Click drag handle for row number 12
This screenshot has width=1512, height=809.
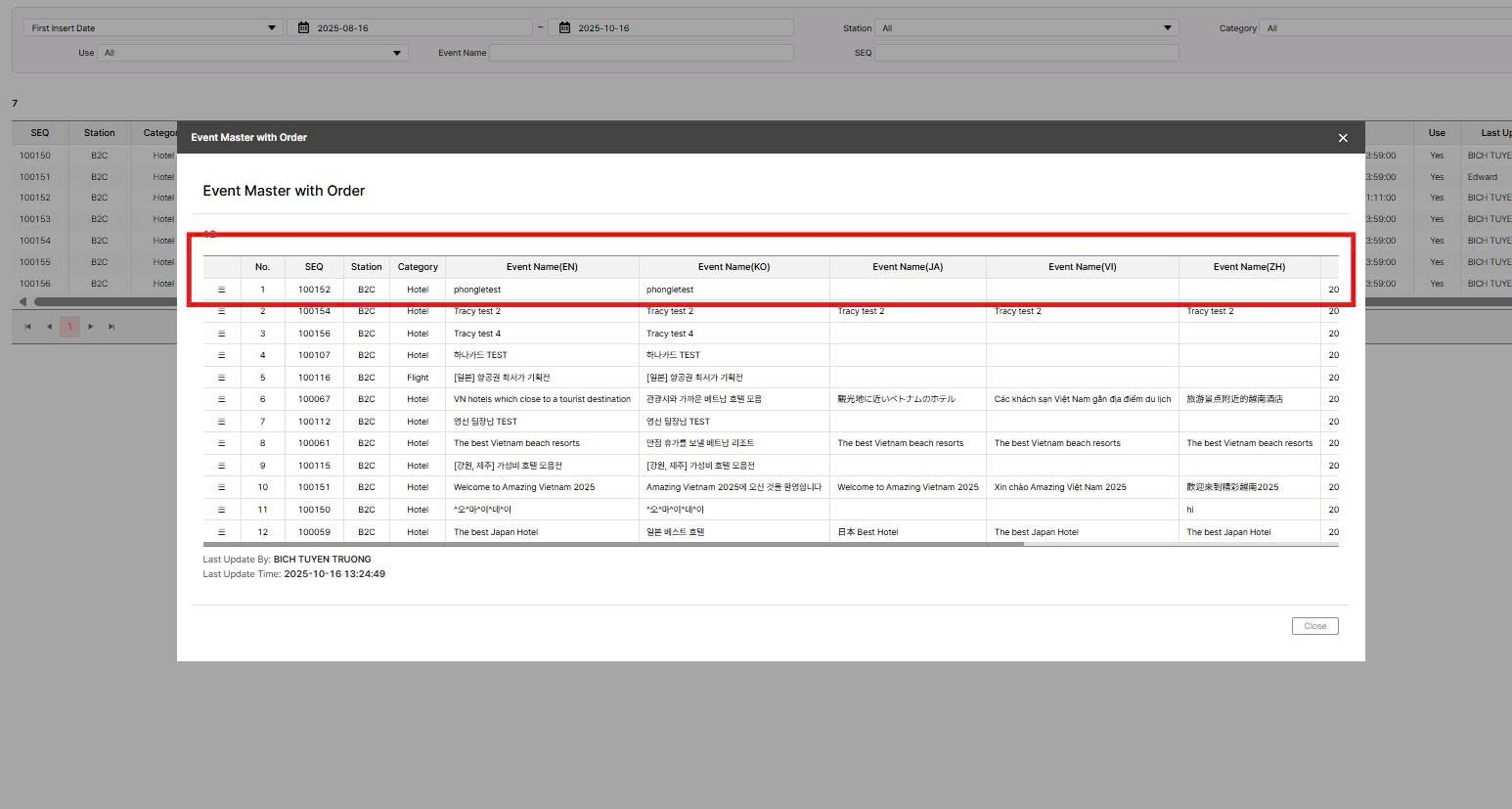[x=221, y=532]
